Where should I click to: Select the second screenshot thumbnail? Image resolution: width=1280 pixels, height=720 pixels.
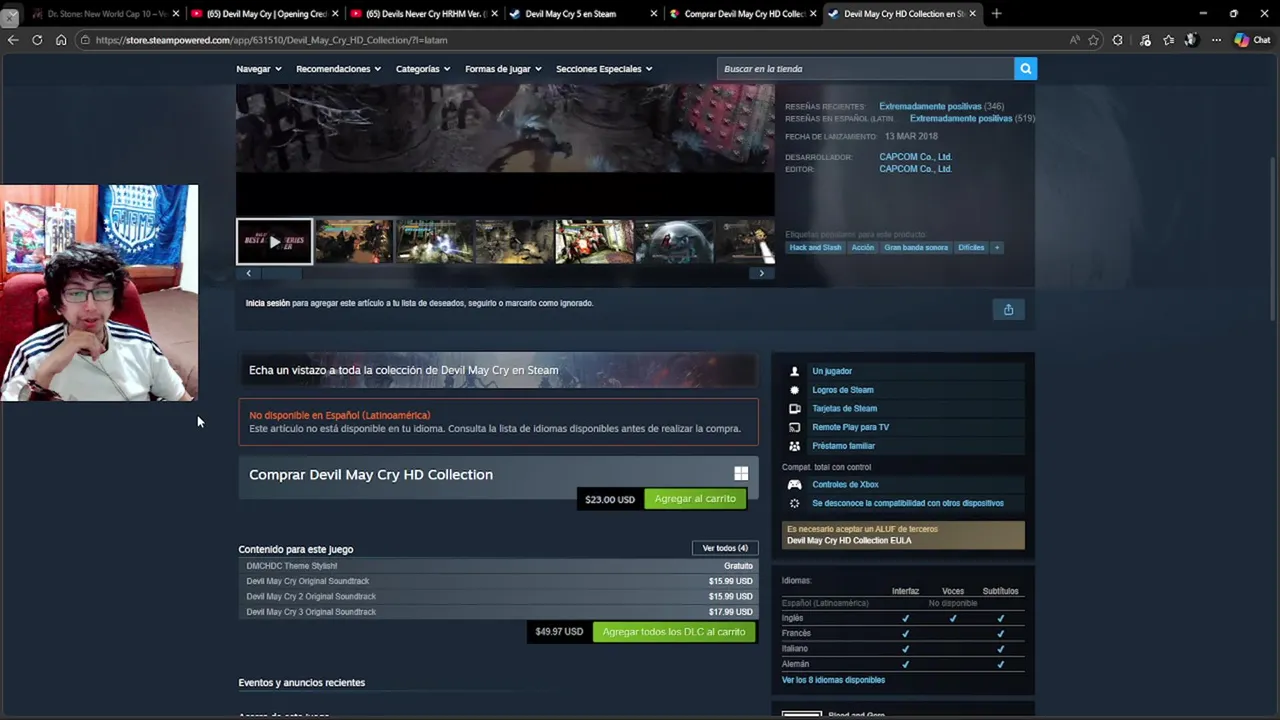tap(354, 241)
